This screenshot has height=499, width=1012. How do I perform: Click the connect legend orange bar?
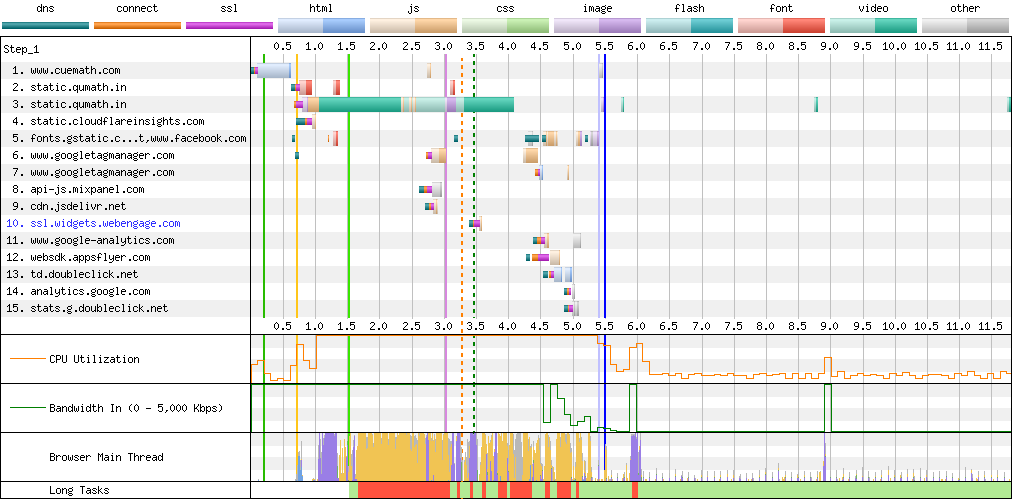click(x=137, y=25)
